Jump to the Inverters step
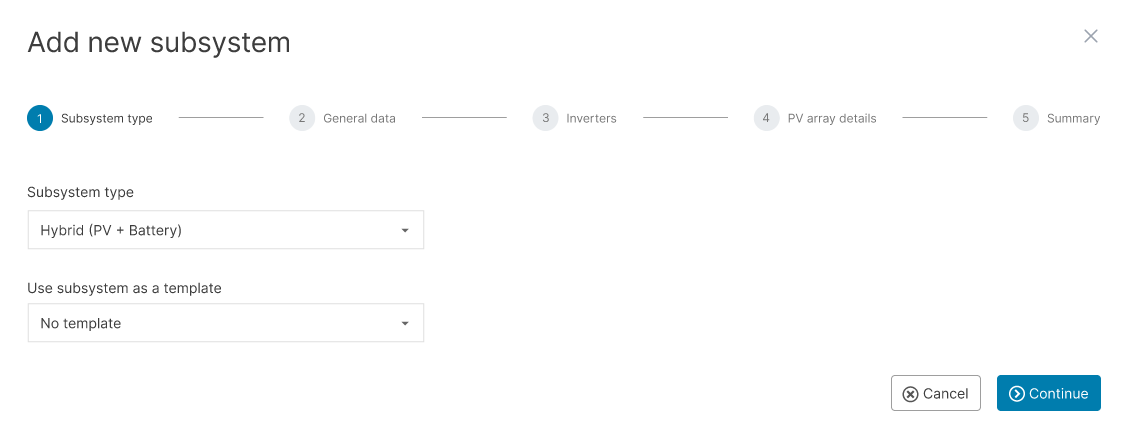This screenshot has height=437, width=1128. point(591,118)
